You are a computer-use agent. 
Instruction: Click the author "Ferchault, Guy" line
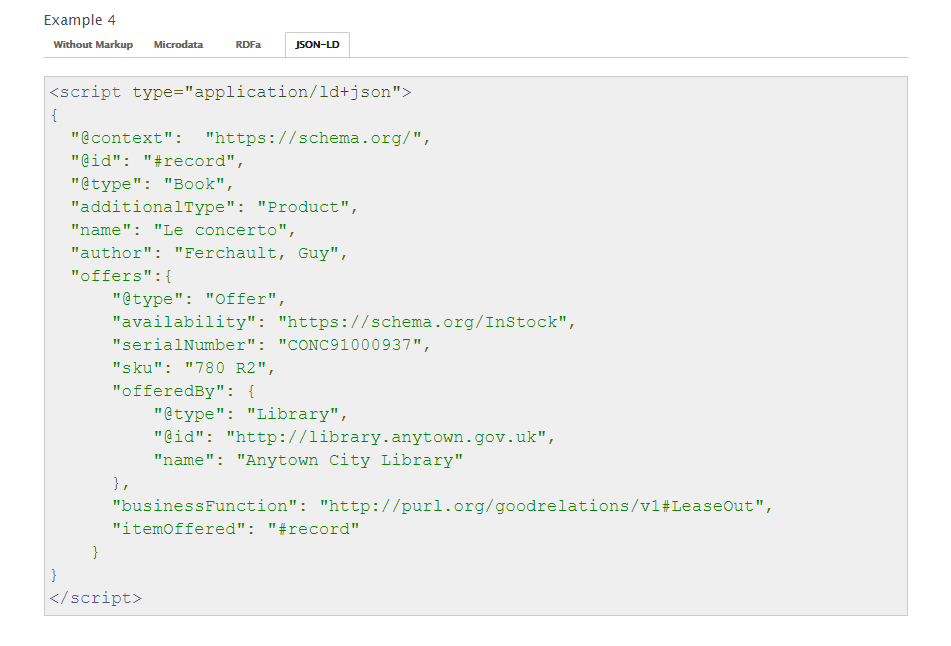point(209,254)
